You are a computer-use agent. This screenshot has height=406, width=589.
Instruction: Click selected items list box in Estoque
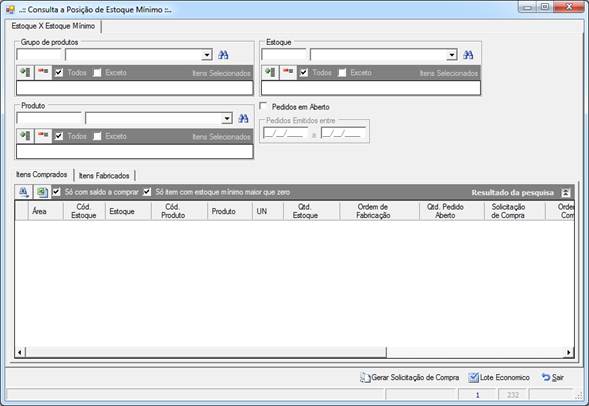[x=371, y=88]
